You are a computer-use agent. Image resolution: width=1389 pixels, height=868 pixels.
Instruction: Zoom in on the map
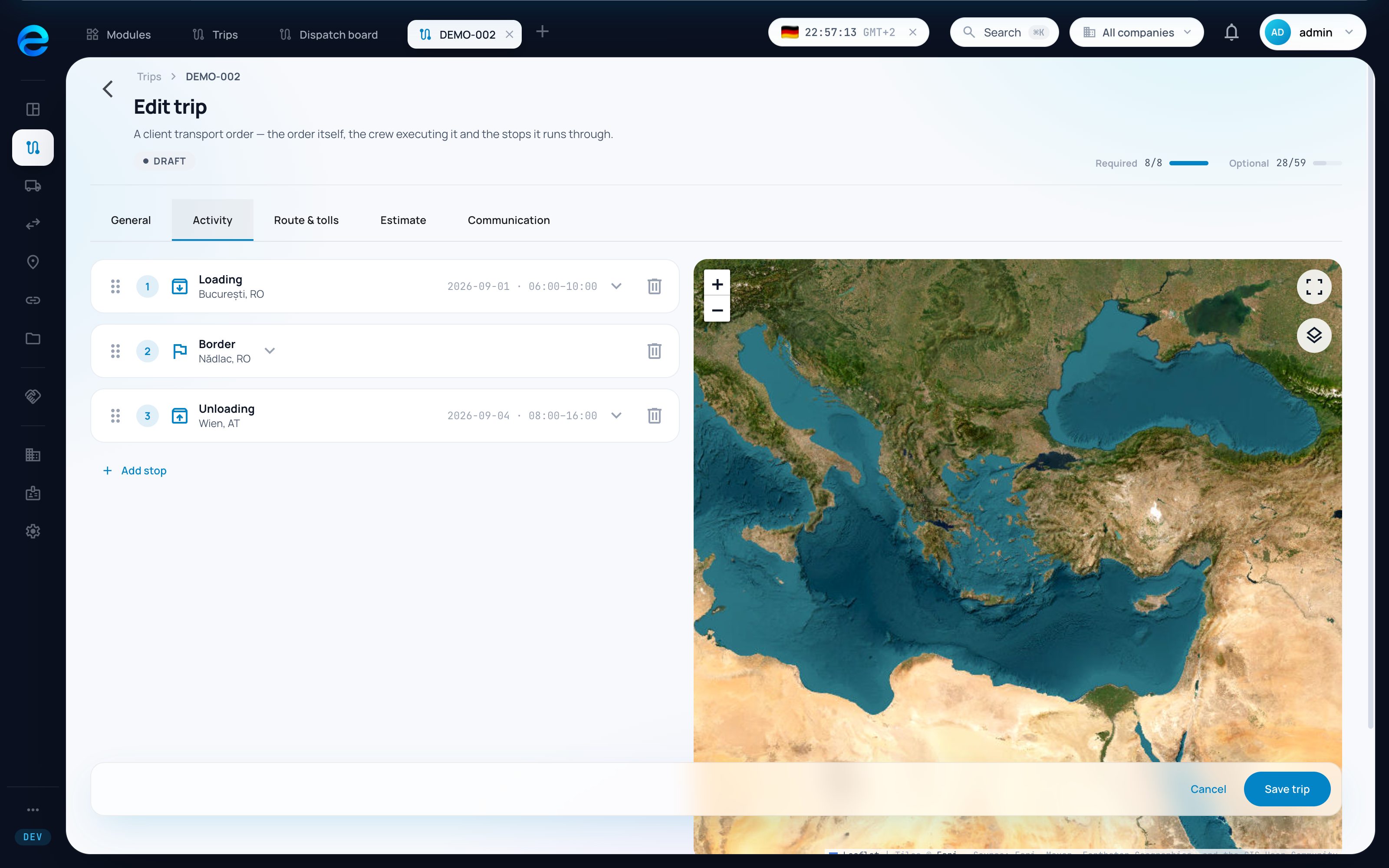pos(717,283)
